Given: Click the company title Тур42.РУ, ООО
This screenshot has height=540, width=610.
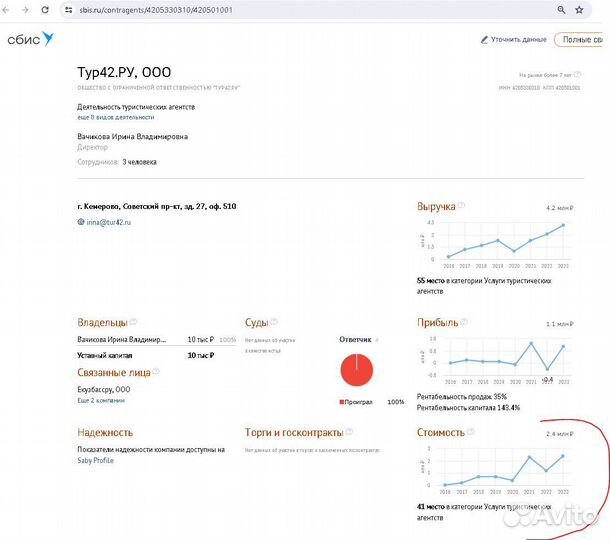Looking at the screenshot, I should (x=124, y=72).
